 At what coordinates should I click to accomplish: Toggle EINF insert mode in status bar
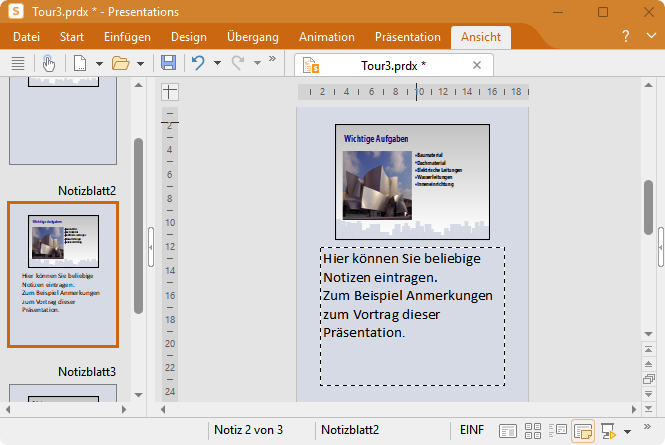coord(471,430)
